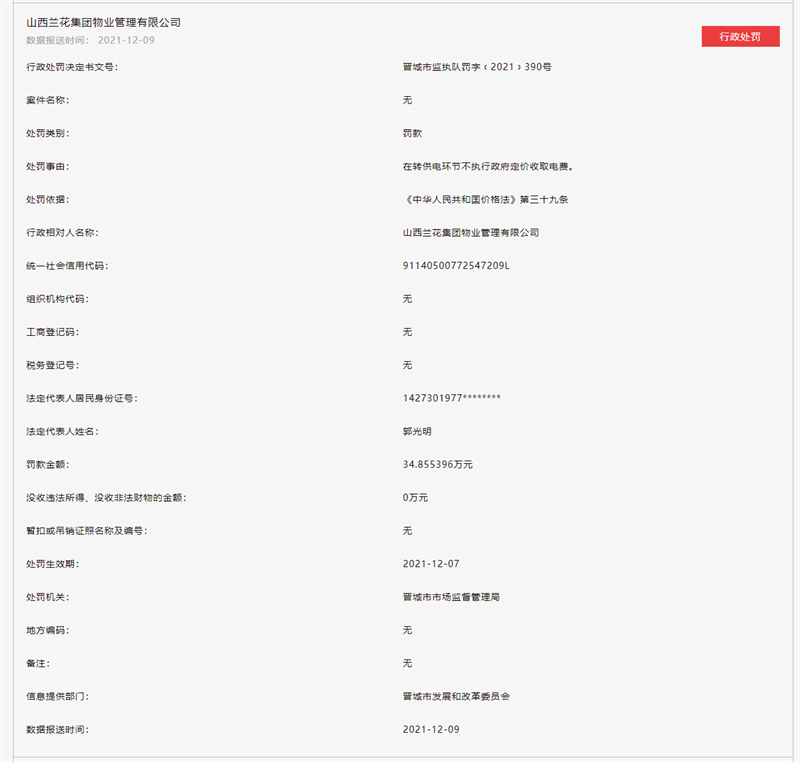Image resolution: width=800 pixels, height=762 pixels.
Task: Click the penalty authority 晋城市市场监督管理局
Action: (451, 597)
